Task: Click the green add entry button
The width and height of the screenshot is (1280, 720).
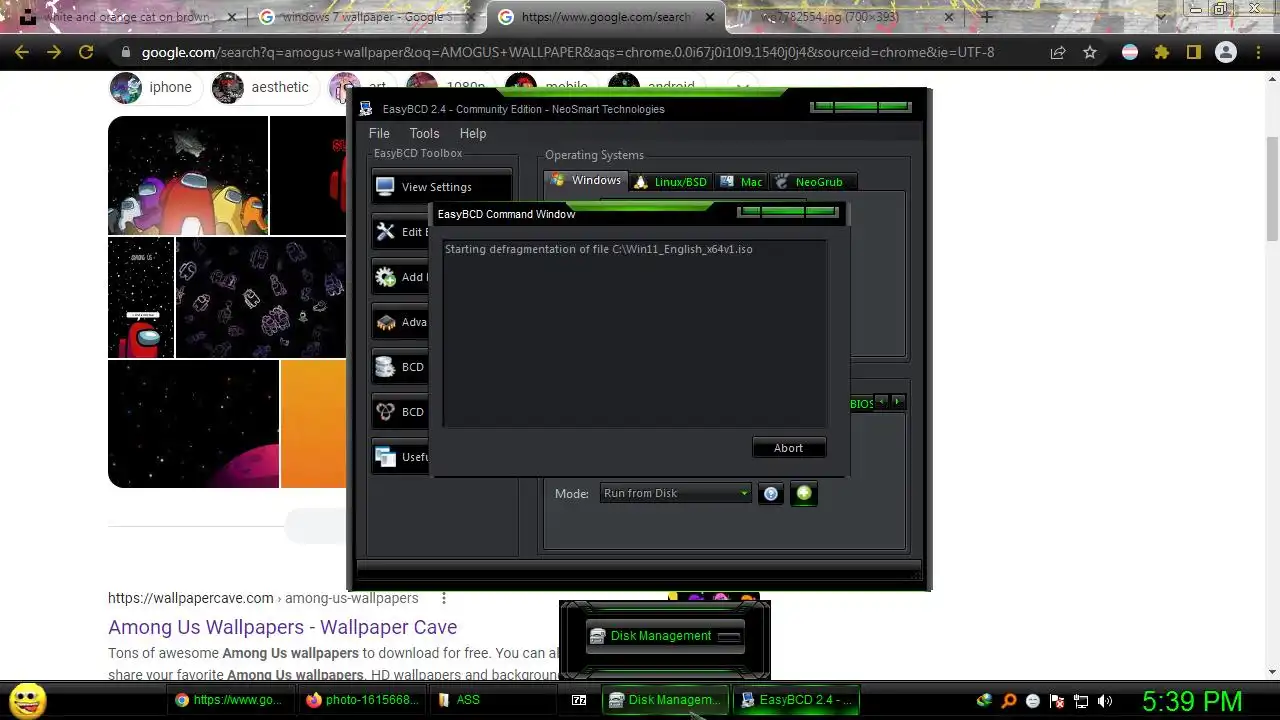Action: point(804,494)
